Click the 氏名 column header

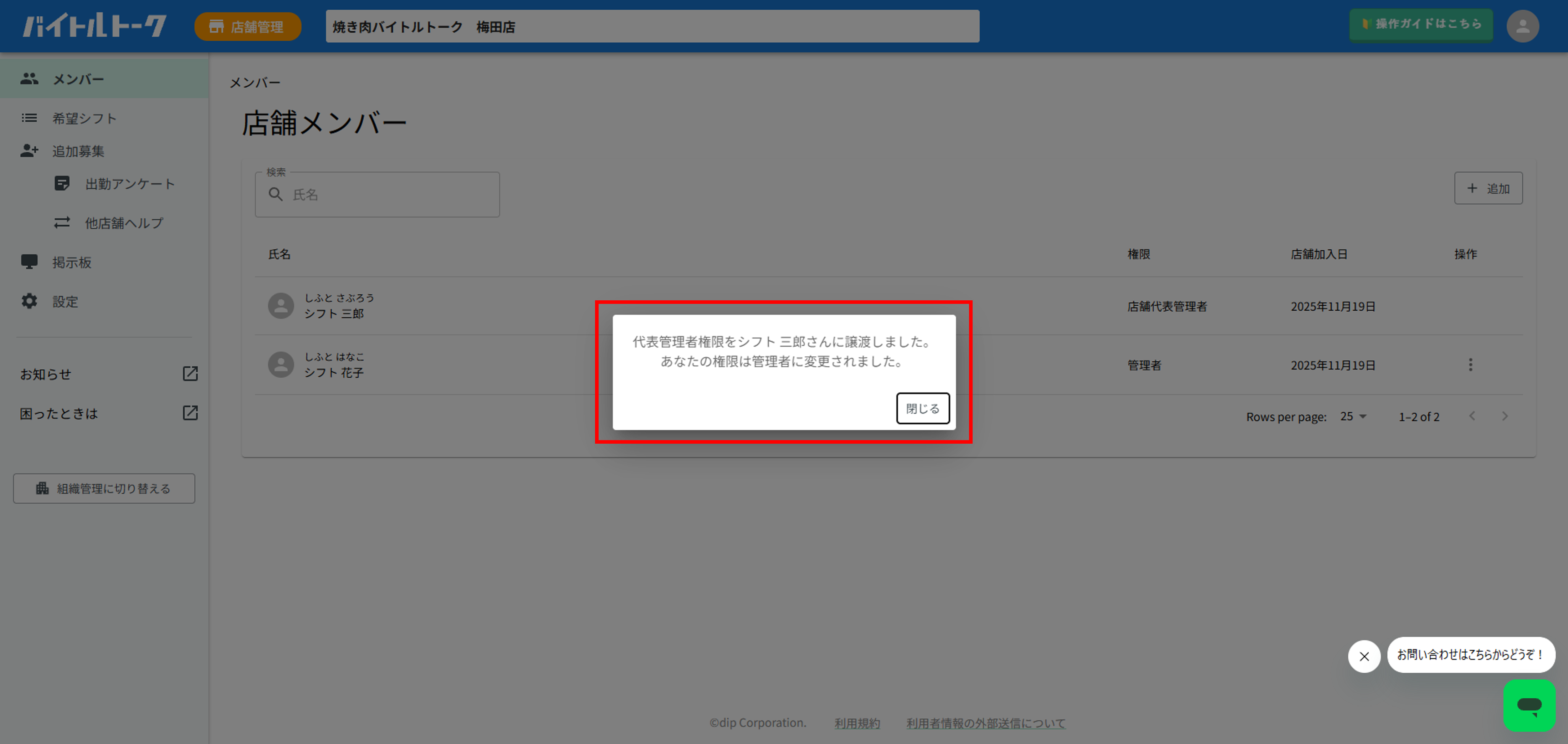click(x=280, y=254)
